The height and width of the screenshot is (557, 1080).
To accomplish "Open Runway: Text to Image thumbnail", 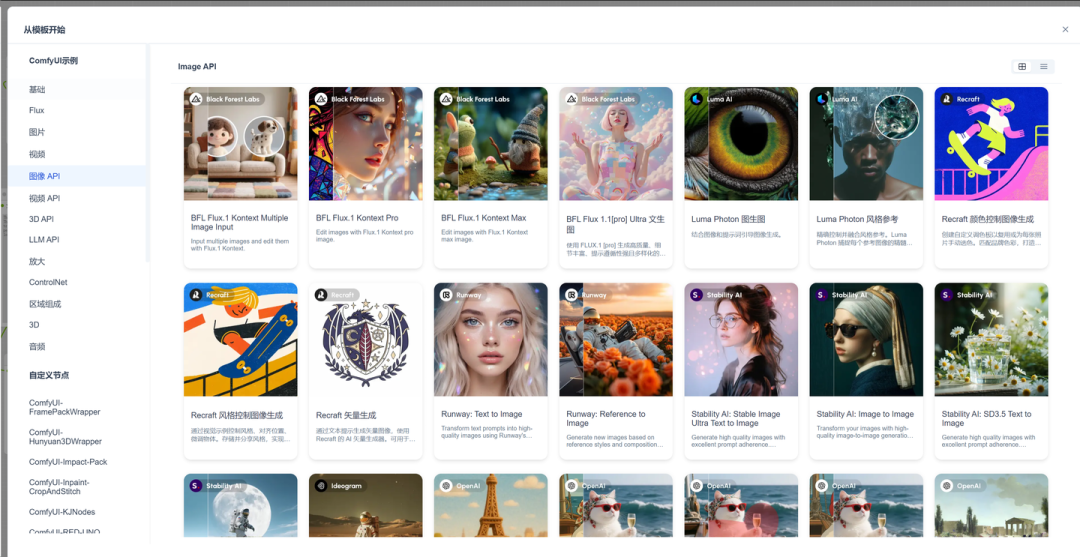I will coord(490,339).
